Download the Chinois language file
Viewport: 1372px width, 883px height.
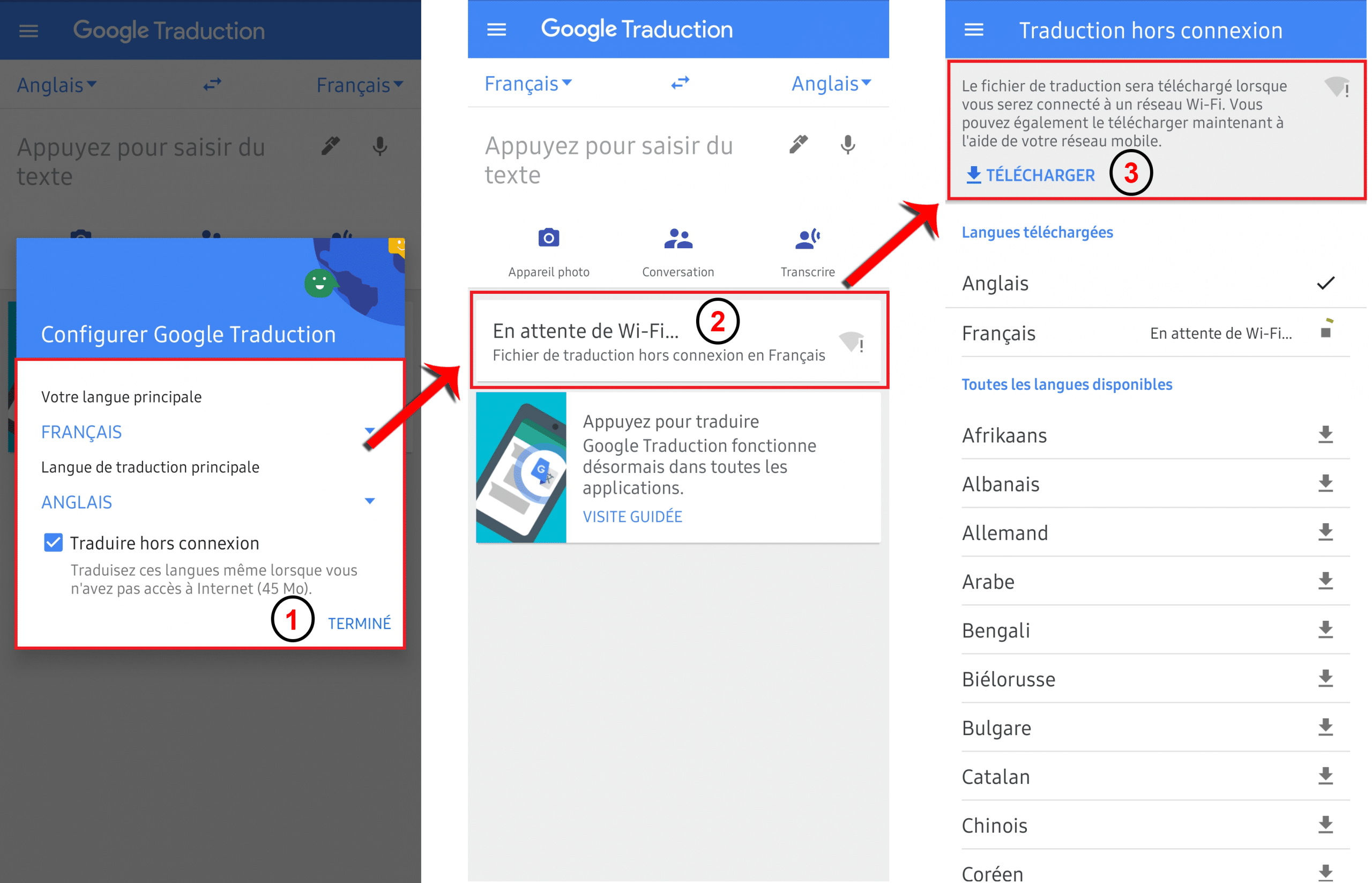(x=1325, y=825)
